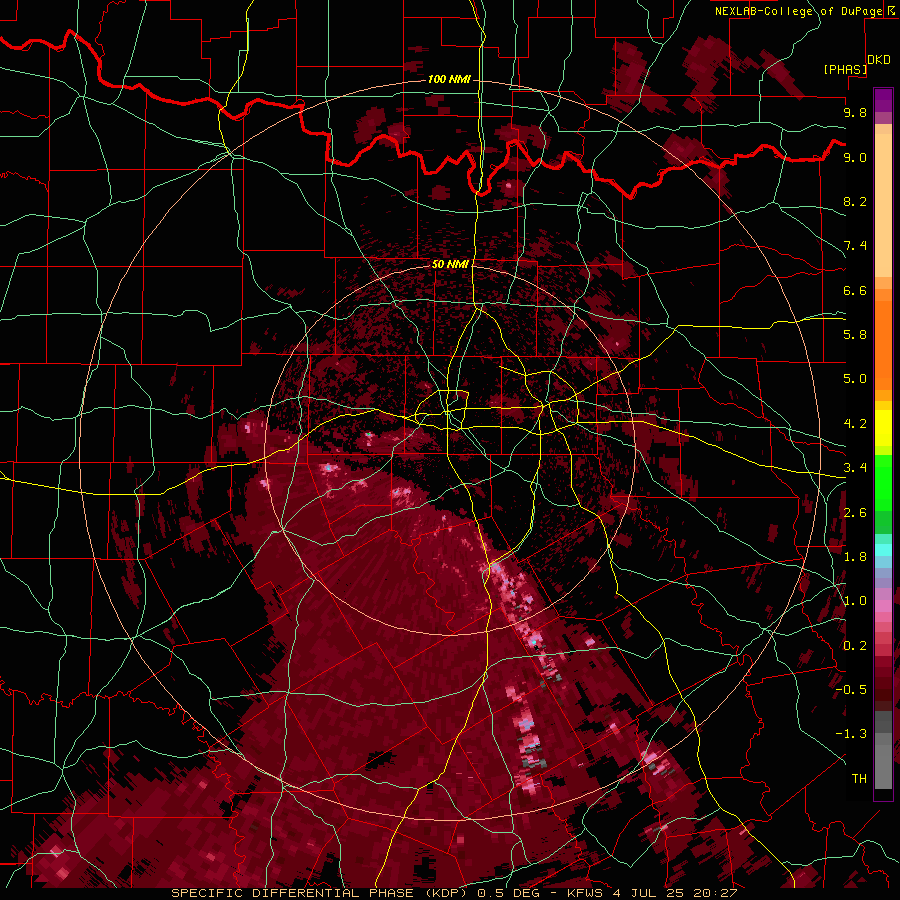Pick the cyan segment of the color bar

883,550
